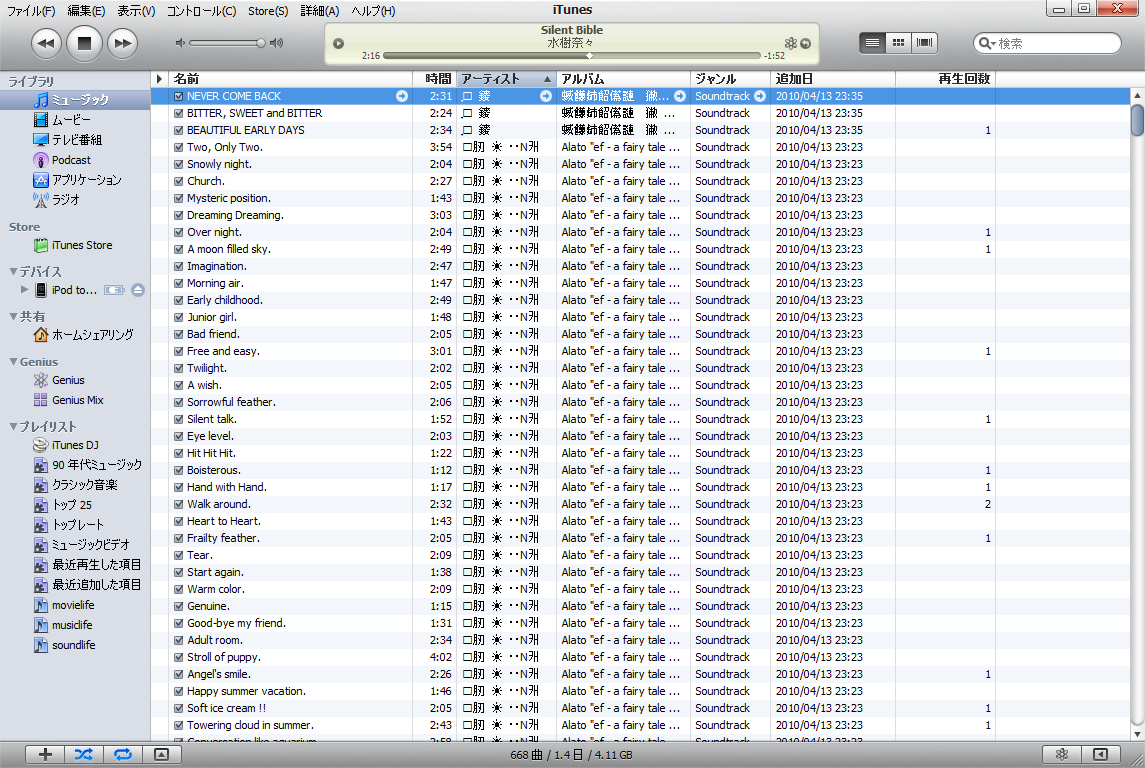1145x768 pixels.
Task: Seek within the Silent Bible progress bar
Action: 571,55
